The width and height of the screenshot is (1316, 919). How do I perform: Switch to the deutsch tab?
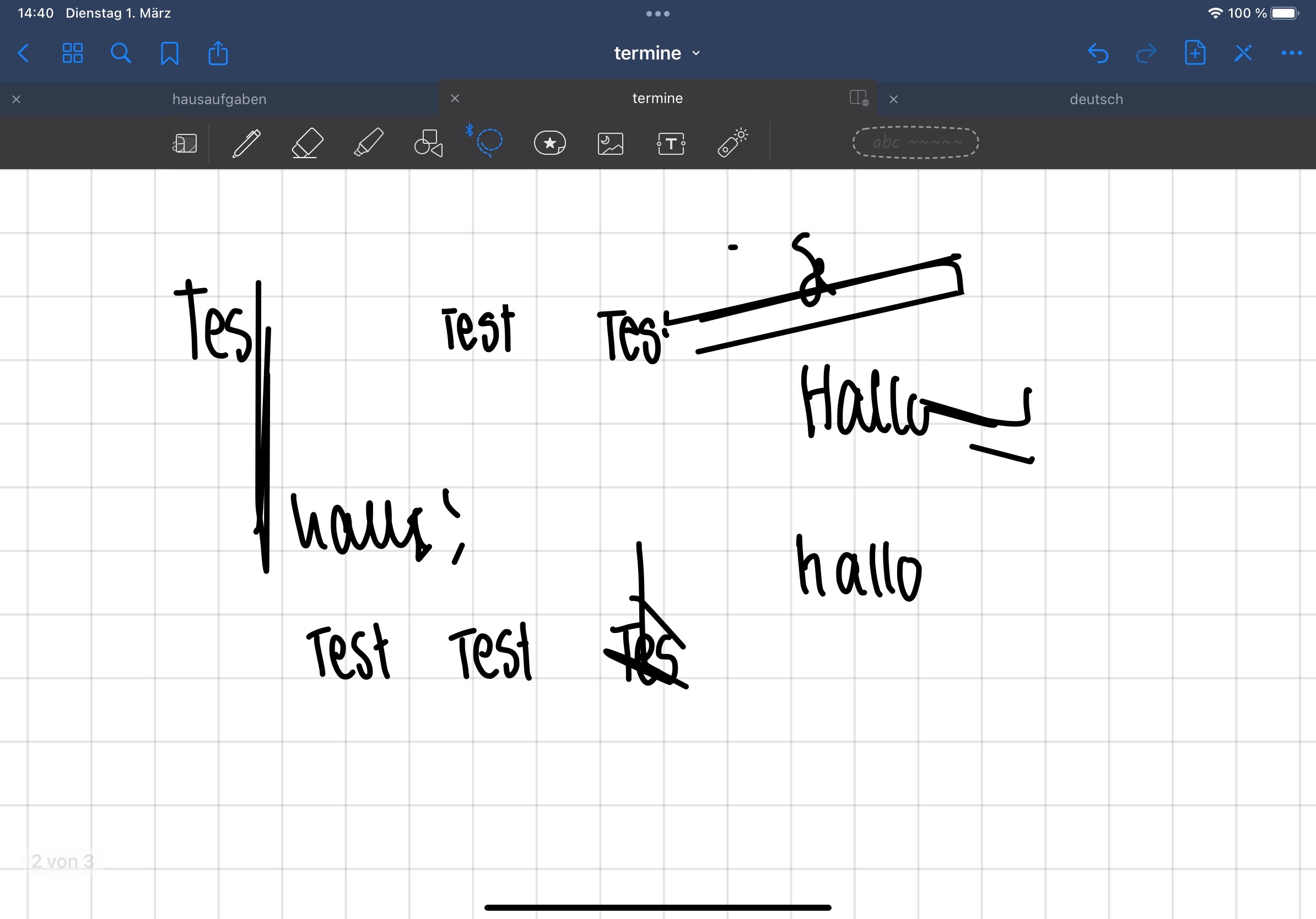[1096, 99]
